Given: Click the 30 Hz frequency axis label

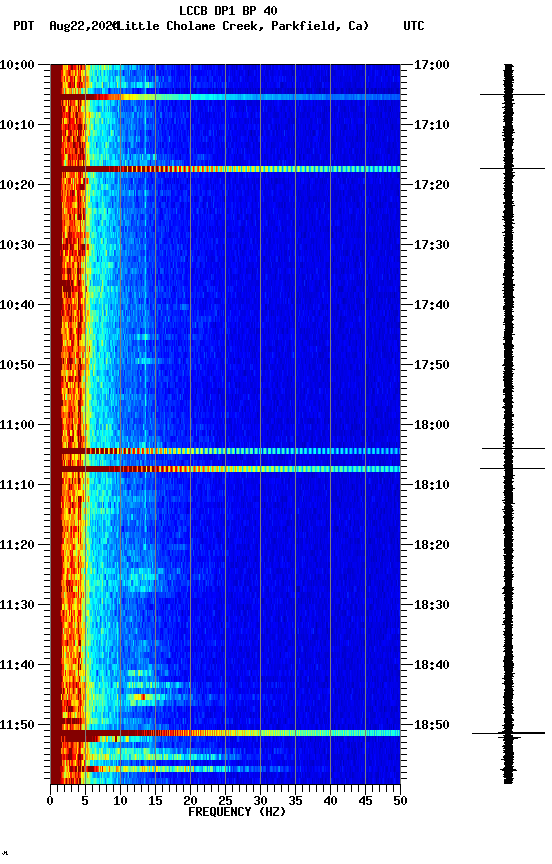Looking at the screenshot, I should click(x=260, y=801).
